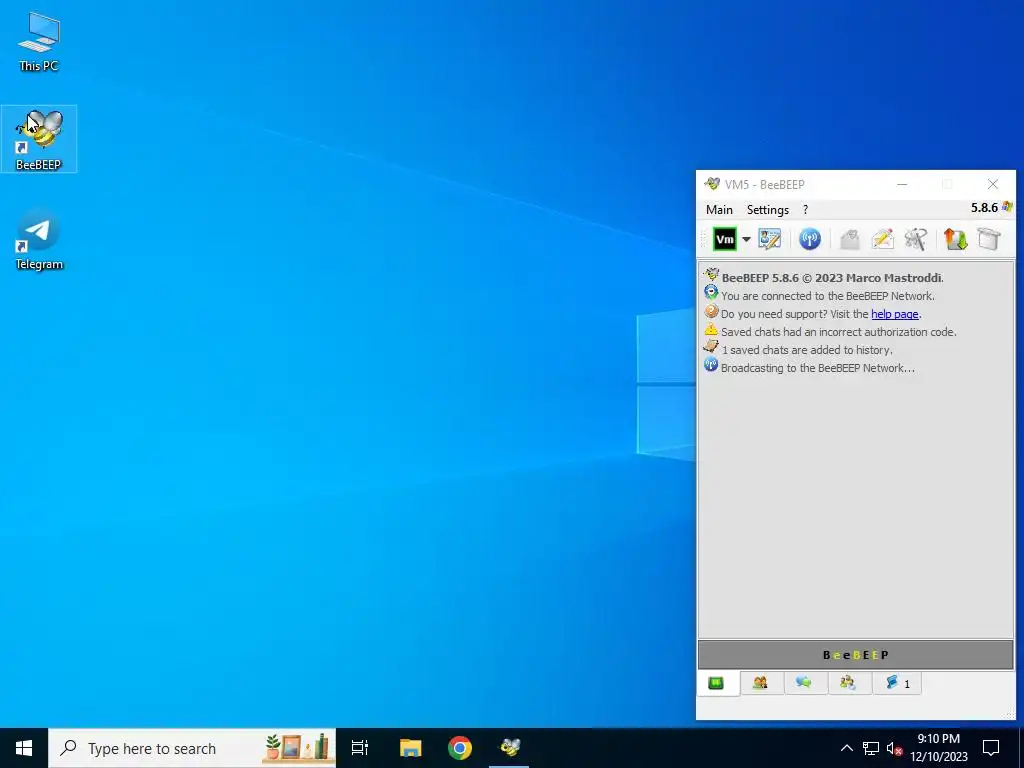This screenshot has width=1024, height=768.
Task: Close the BeeBEEP window
Action: (x=993, y=184)
